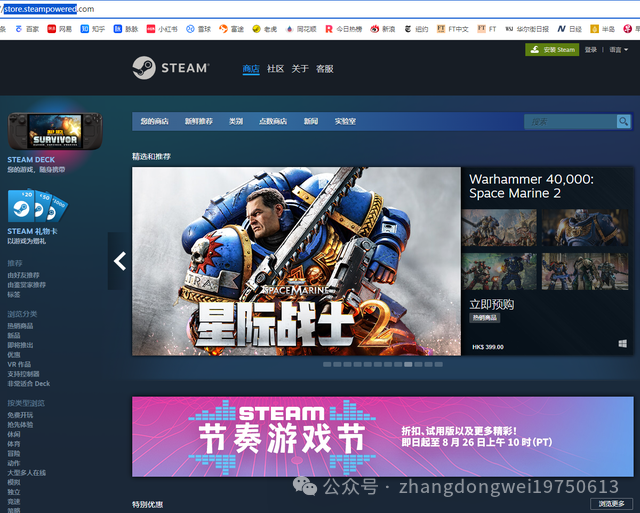Open the 脉脉 bookmark

(126, 29)
